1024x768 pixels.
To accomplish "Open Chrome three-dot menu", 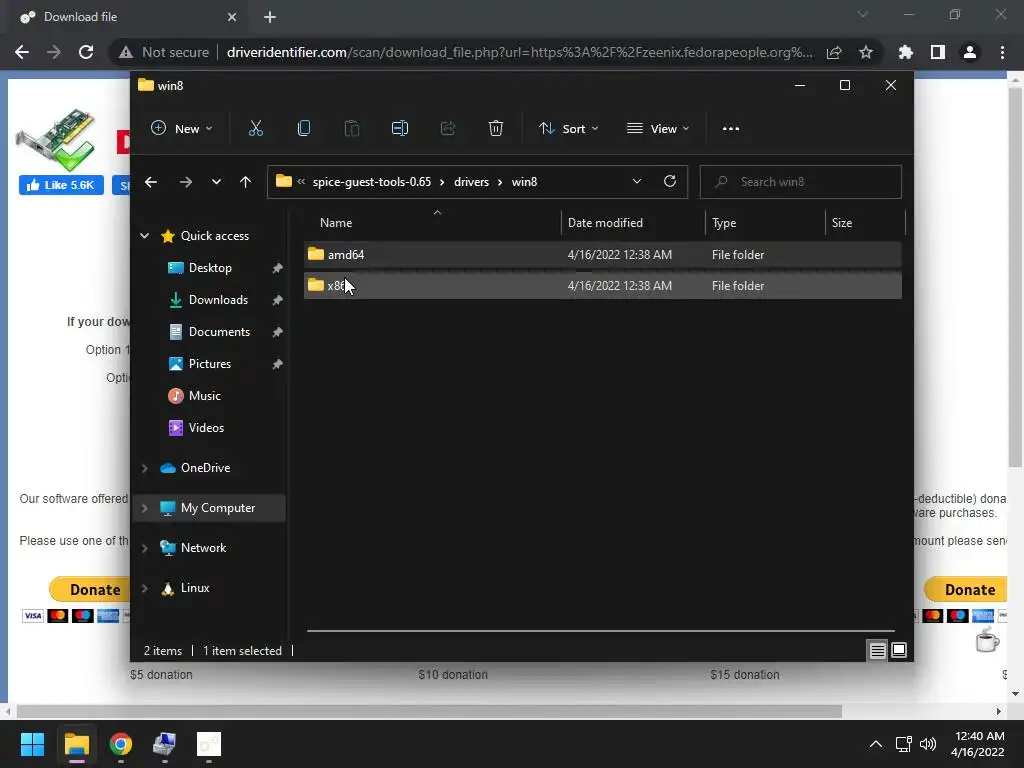I will pyautogui.click(x=1002, y=52).
